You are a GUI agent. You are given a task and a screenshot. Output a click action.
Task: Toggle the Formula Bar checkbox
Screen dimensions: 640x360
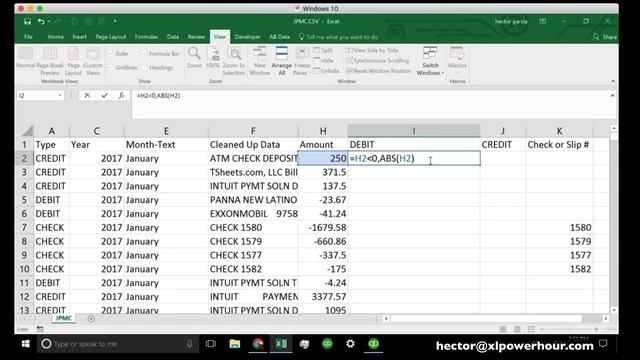point(144,53)
